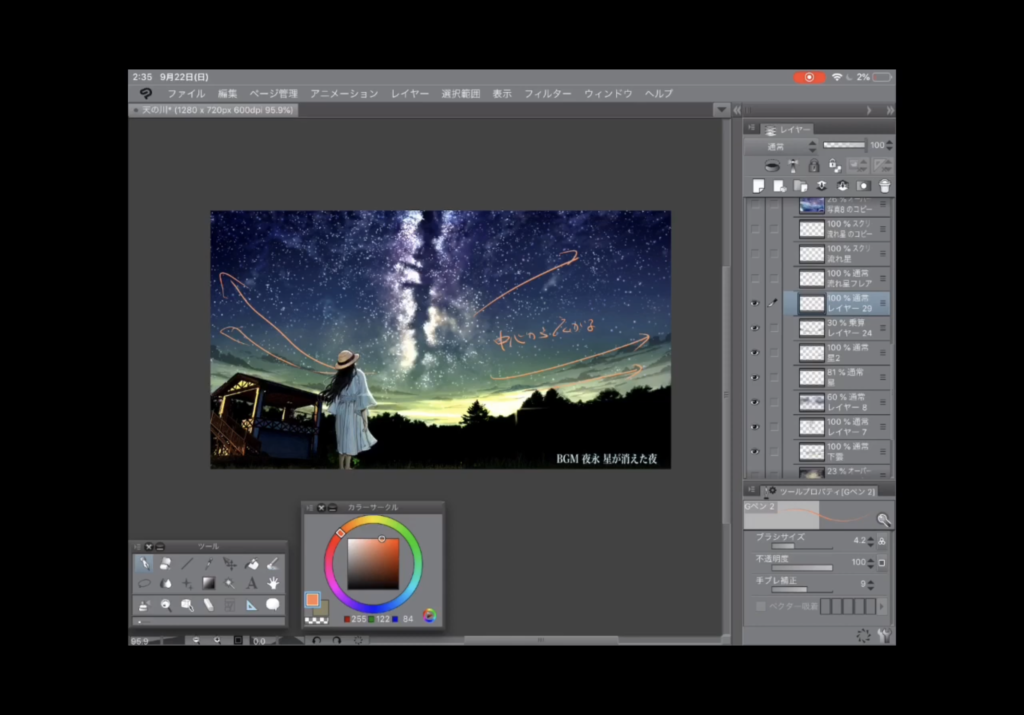This screenshot has height=715, width=1024.
Task: Select the Text tool
Action: click(251, 584)
